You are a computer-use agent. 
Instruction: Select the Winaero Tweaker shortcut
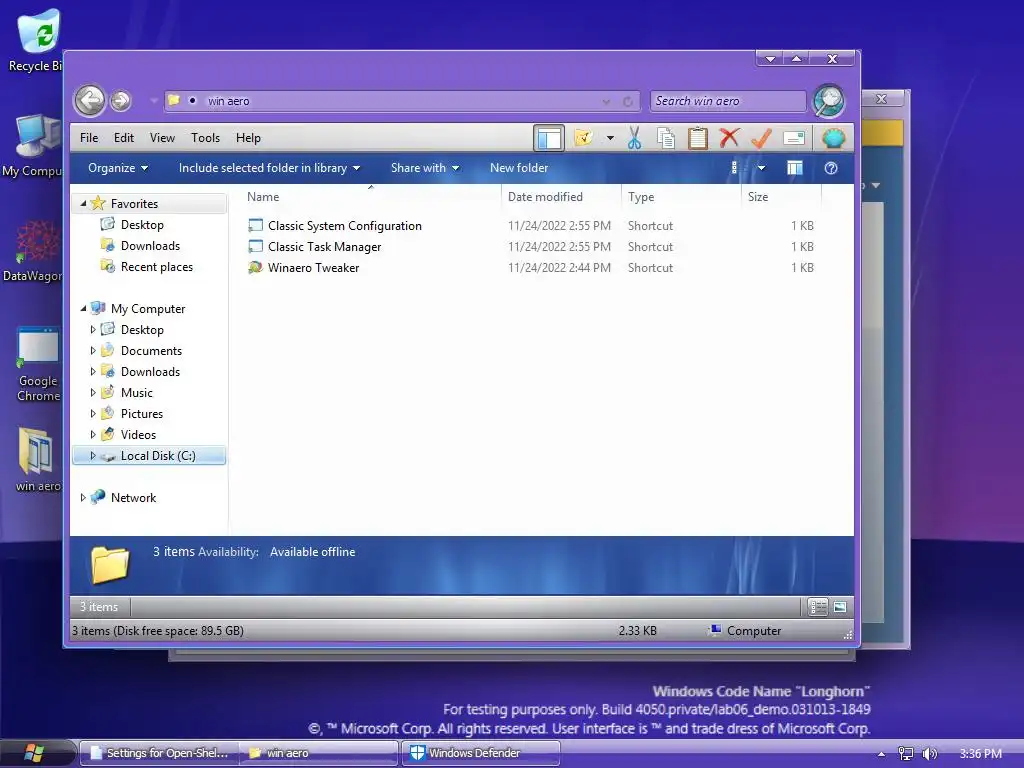point(313,267)
